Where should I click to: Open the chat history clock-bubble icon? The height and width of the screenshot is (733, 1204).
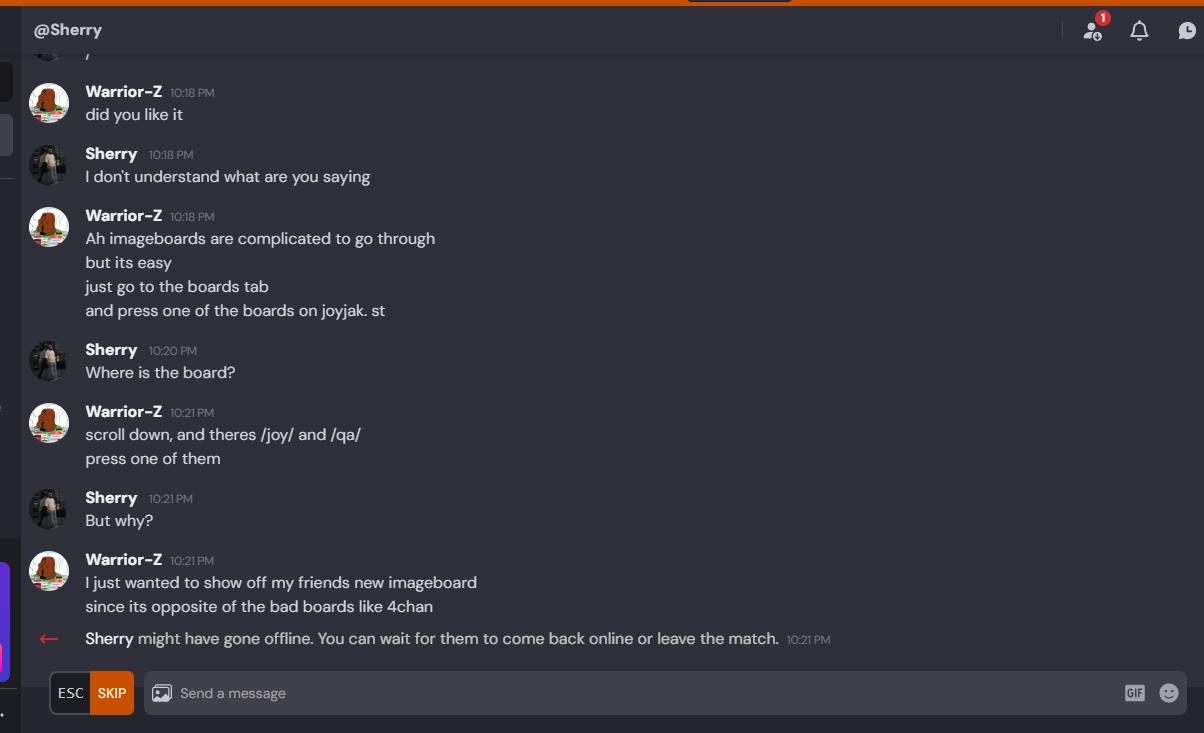[x=1186, y=31]
